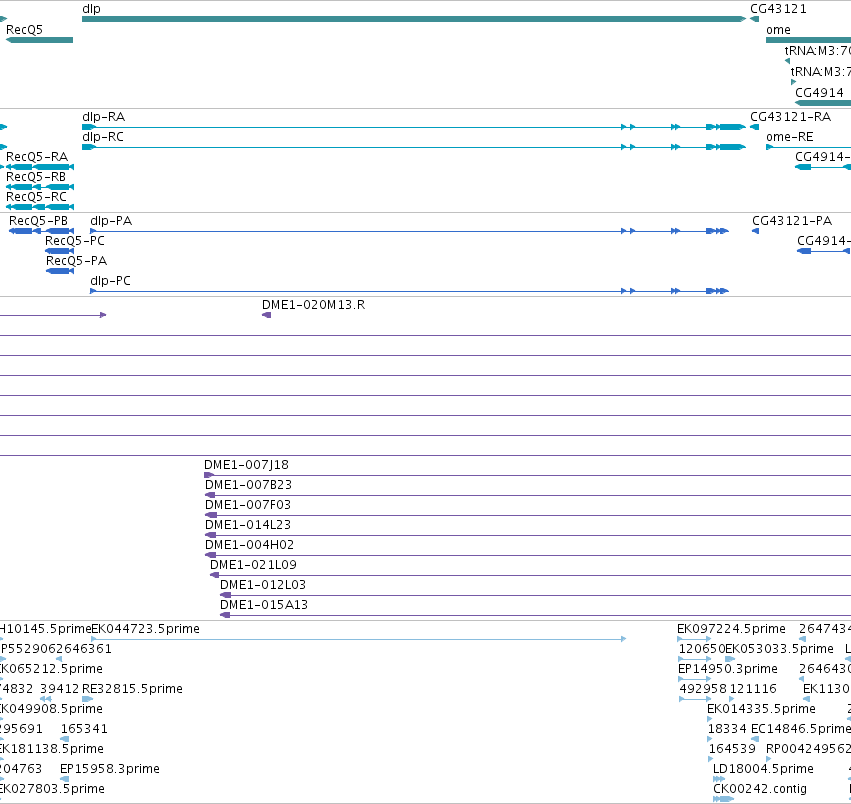Click the dlp gene bar
Image resolution: width=851 pixels, height=804 pixels.
tap(414, 19)
